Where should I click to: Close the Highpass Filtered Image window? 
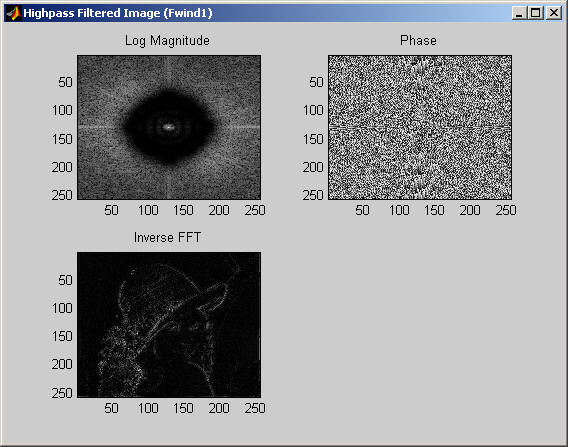554,13
